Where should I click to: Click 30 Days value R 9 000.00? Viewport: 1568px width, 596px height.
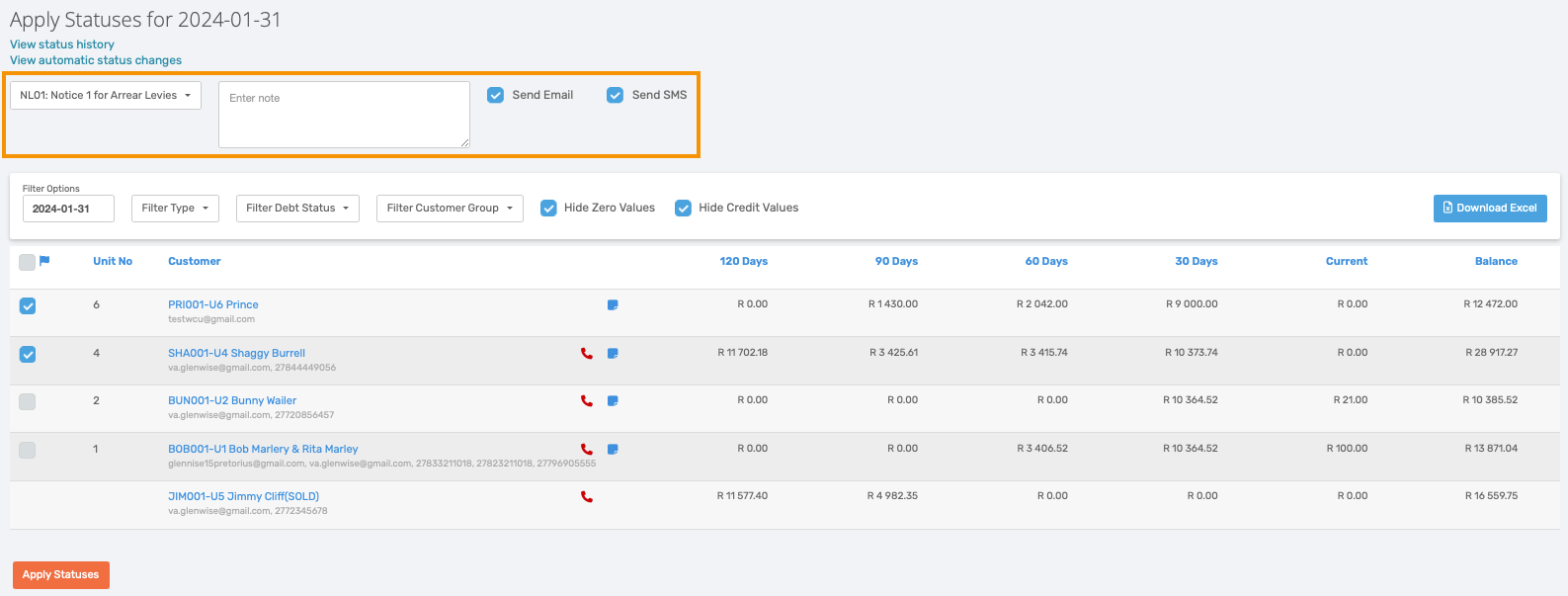click(x=1192, y=304)
